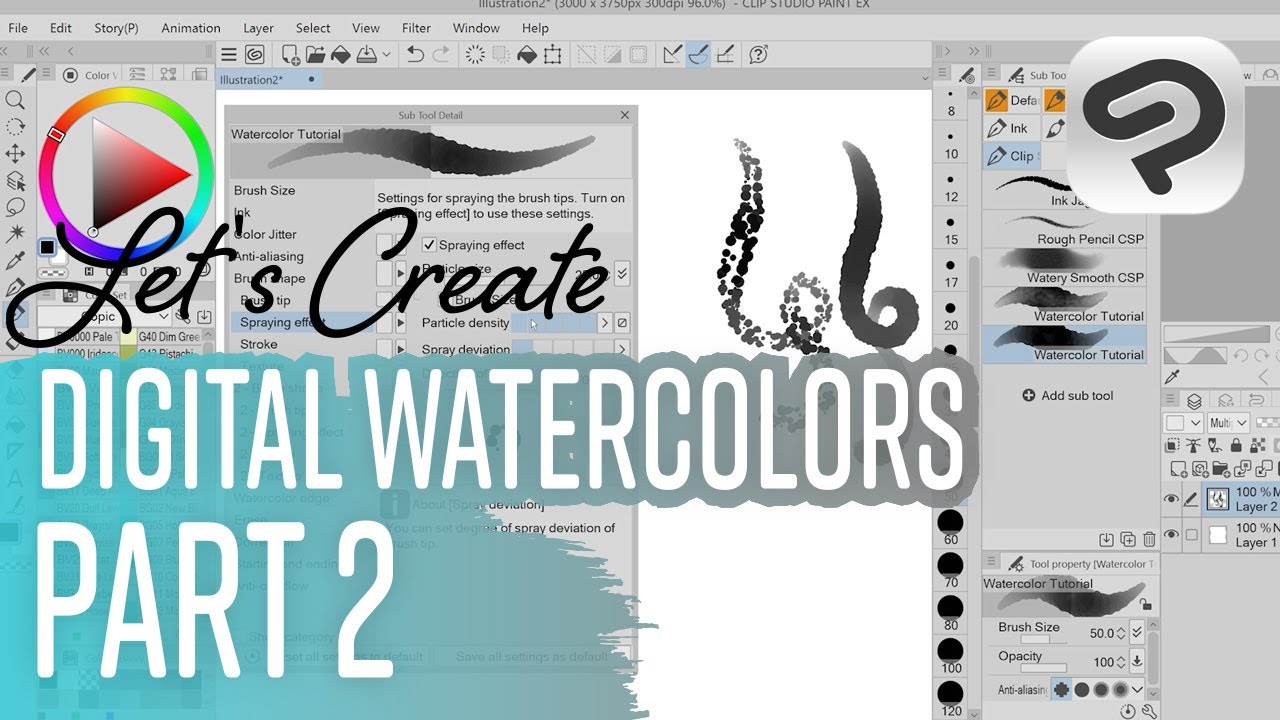
Task: Open the Brush Size category in Sub Tool Detail
Action: (264, 190)
